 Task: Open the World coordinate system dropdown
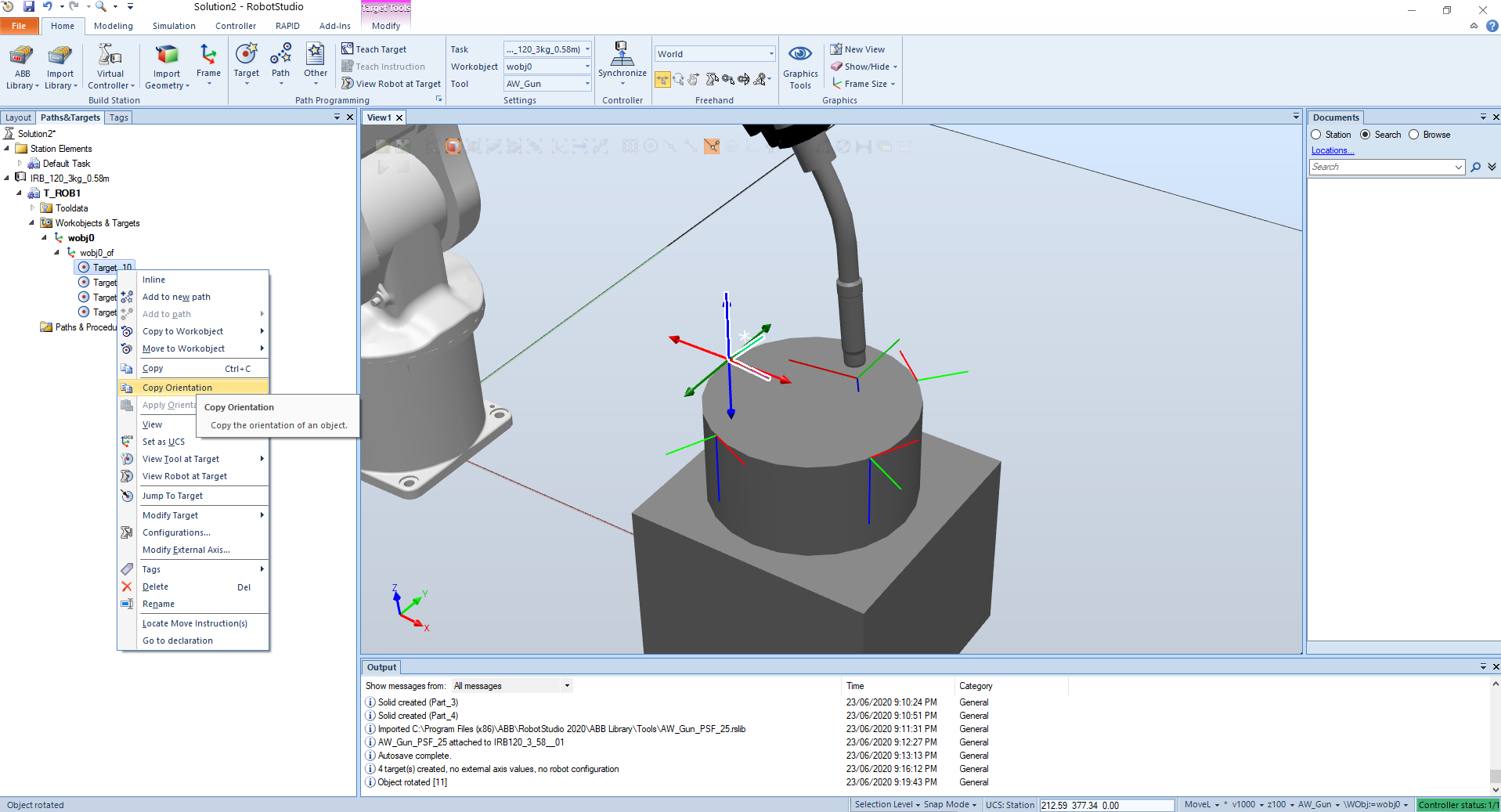[714, 54]
